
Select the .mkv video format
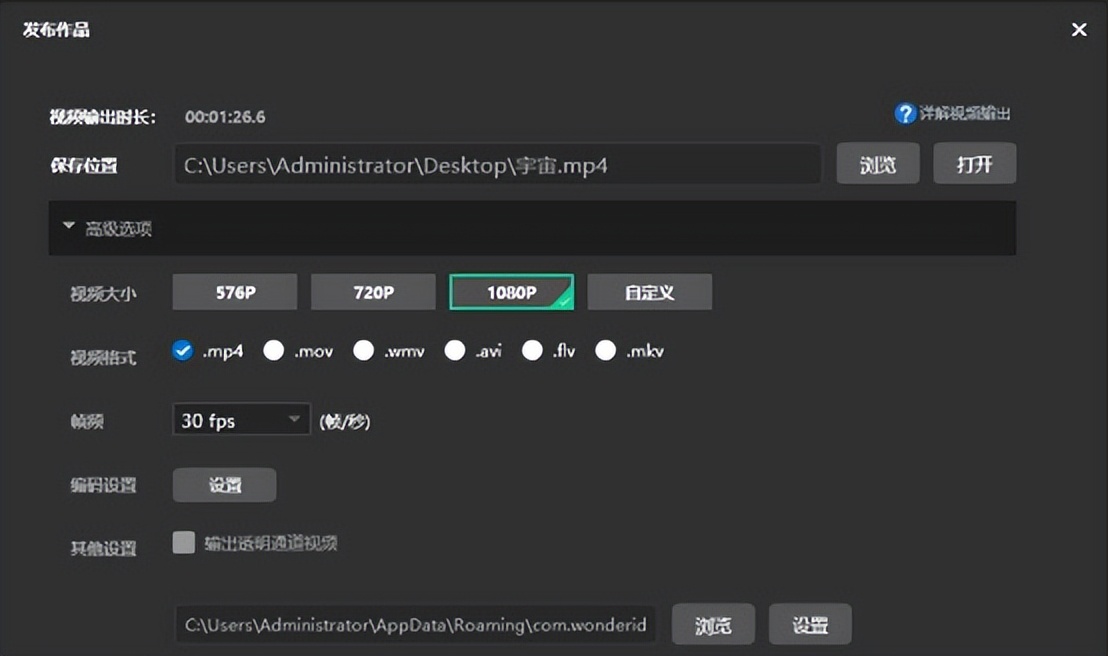coord(605,350)
